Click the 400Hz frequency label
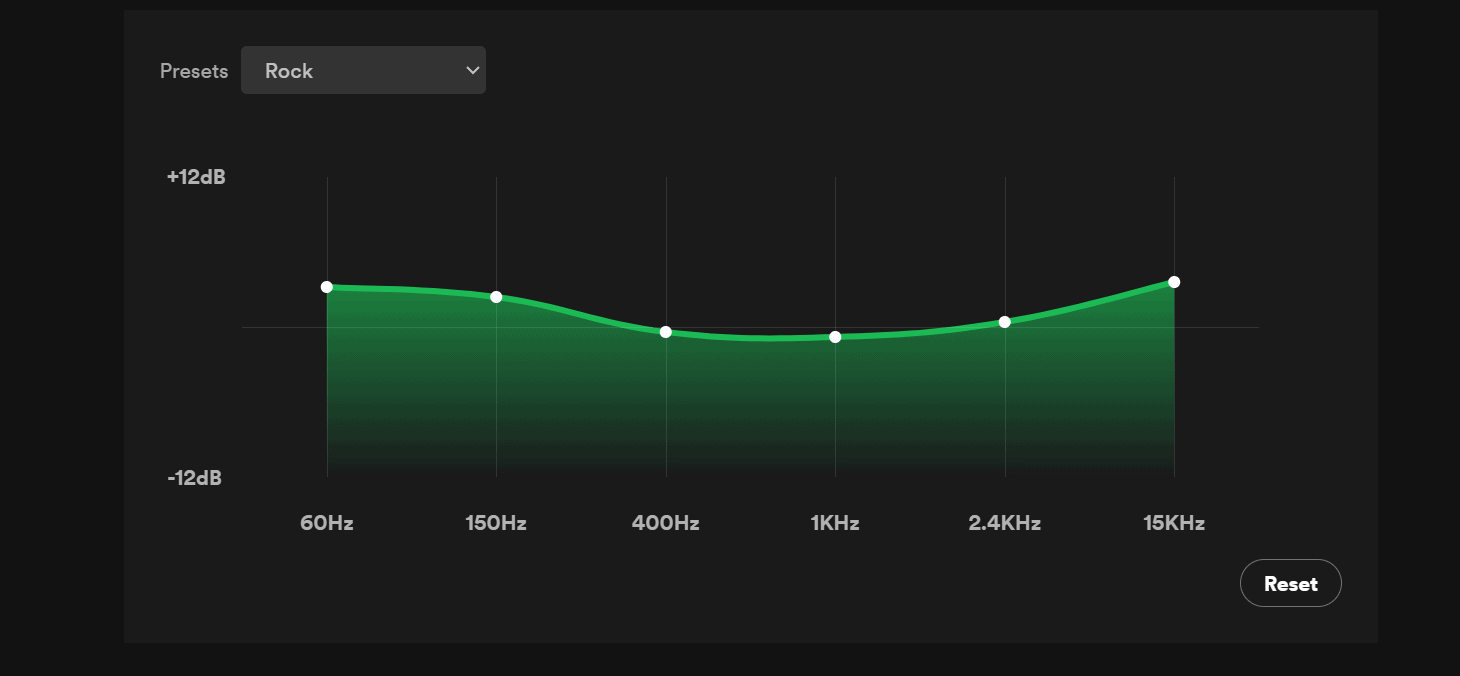The height and width of the screenshot is (676, 1460). pos(666,523)
